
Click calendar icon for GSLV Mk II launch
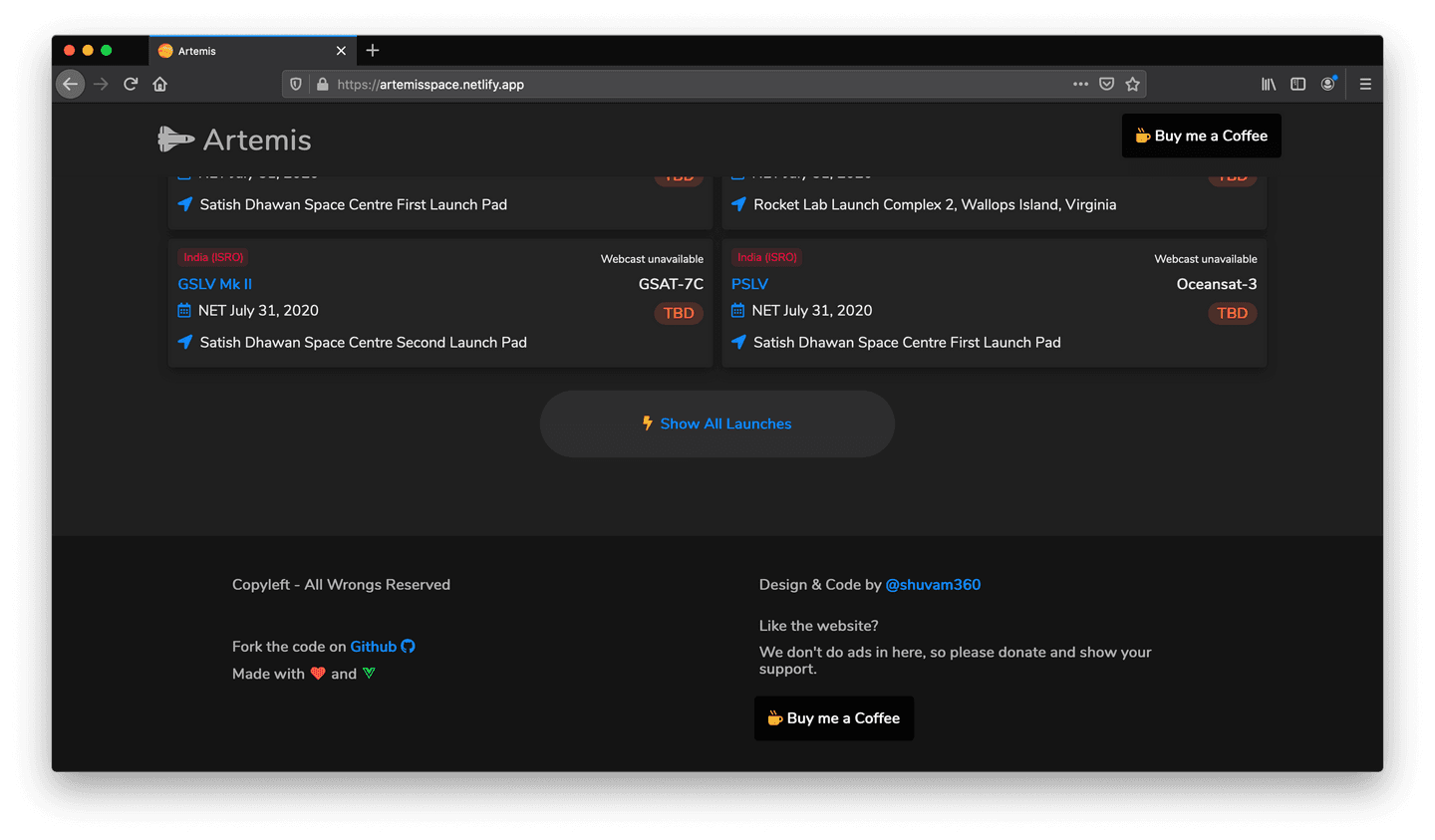(x=184, y=311)
